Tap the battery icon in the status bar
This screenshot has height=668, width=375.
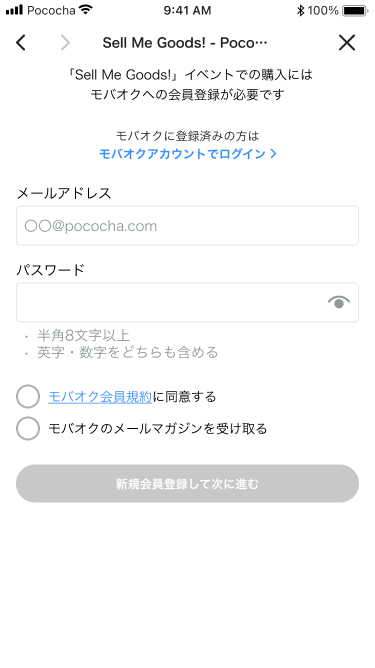[x=356, y=10]
